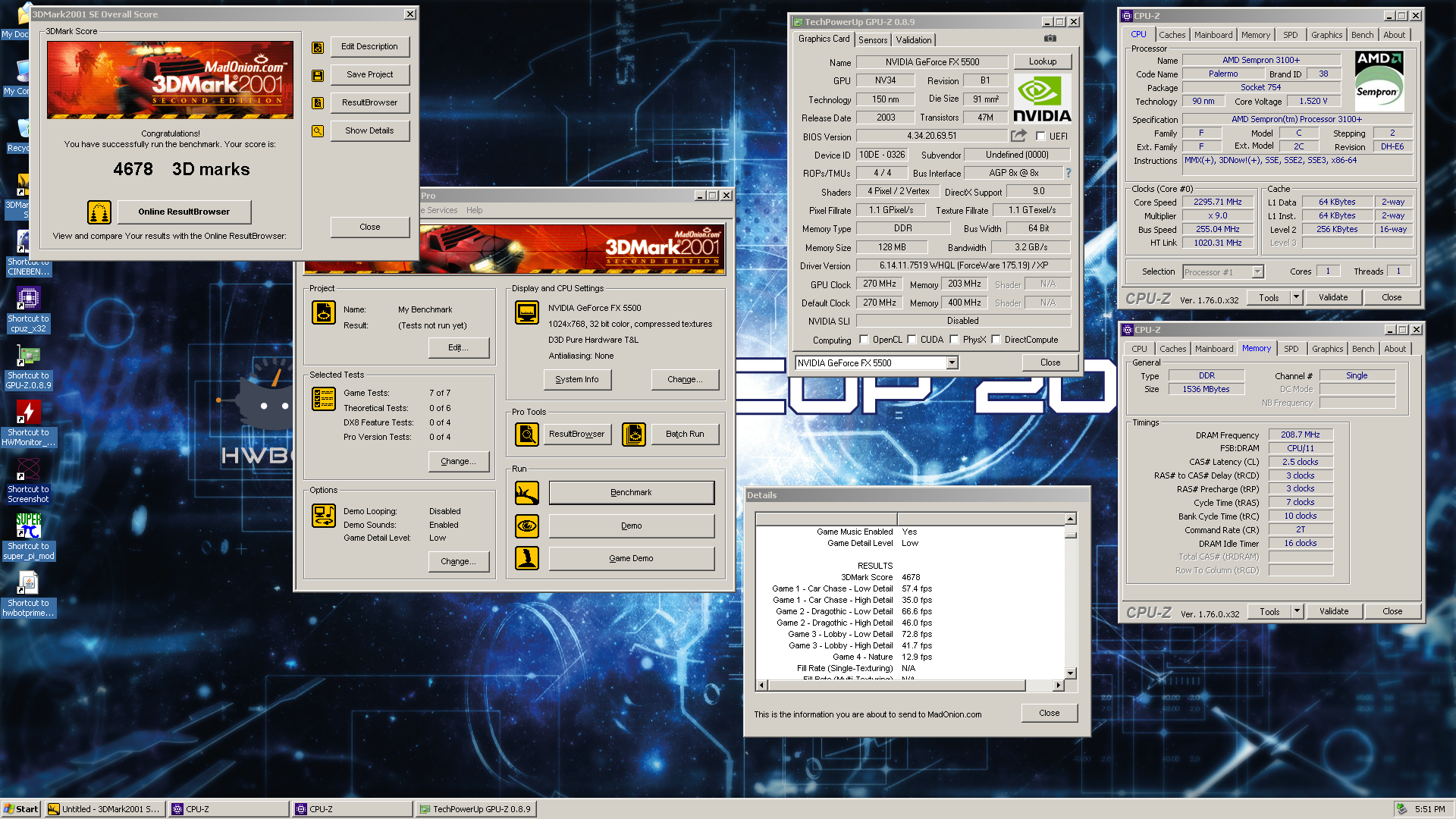Switch to Sensors tab in GPU-Z
This screenshot has height=819, width=1456.
click(873, 40)
